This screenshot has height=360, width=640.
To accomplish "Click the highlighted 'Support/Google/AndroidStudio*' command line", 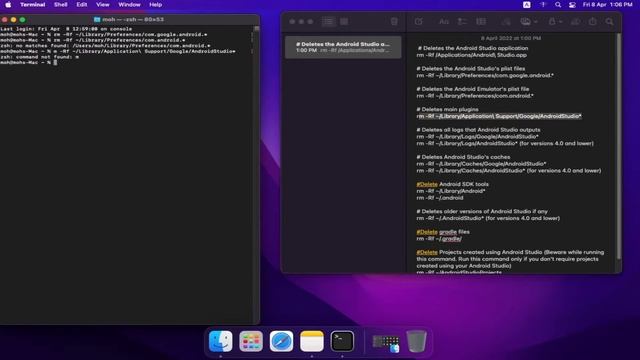I will point(499,116).
